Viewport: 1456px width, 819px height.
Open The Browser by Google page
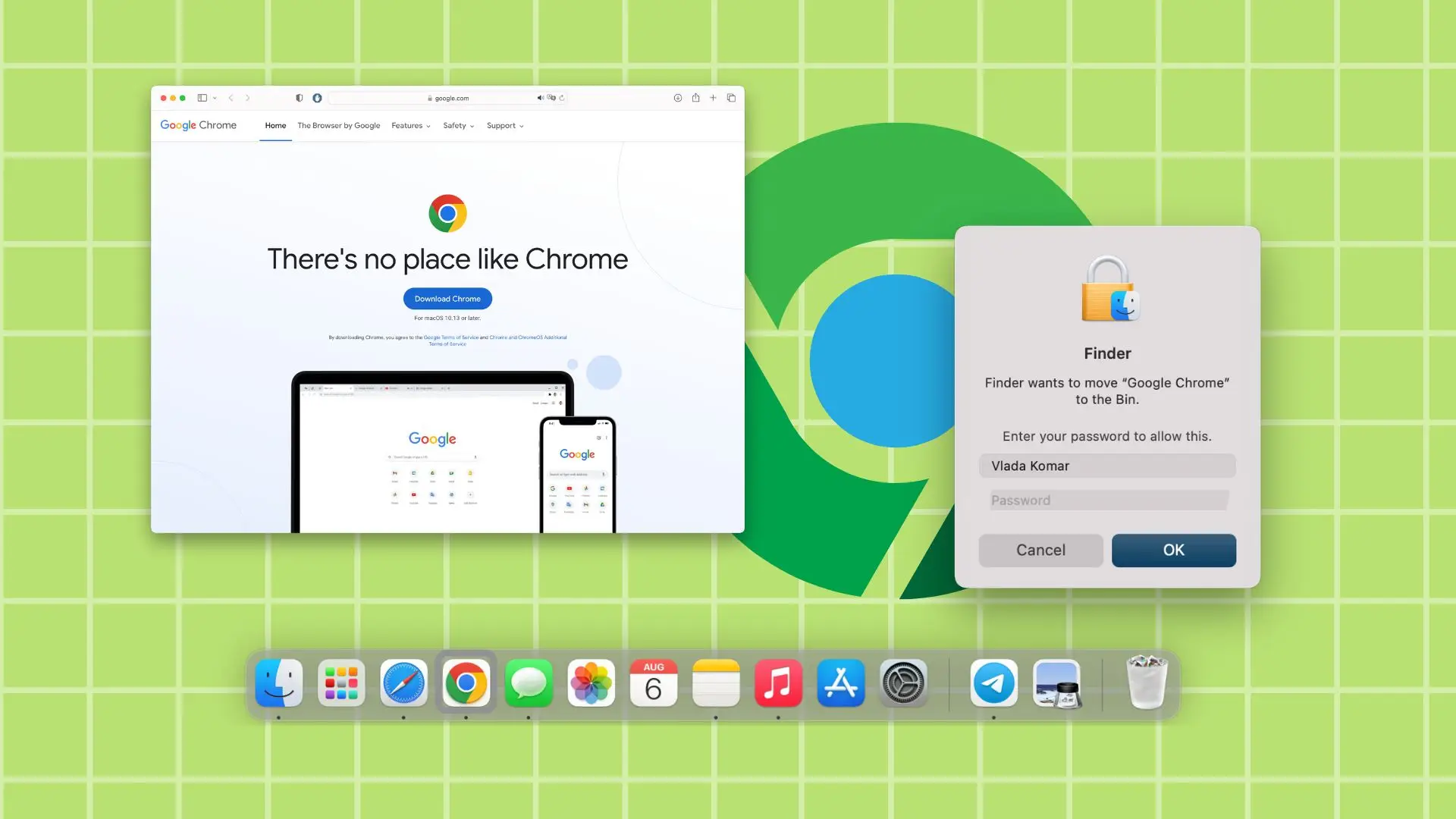point(339,126)
